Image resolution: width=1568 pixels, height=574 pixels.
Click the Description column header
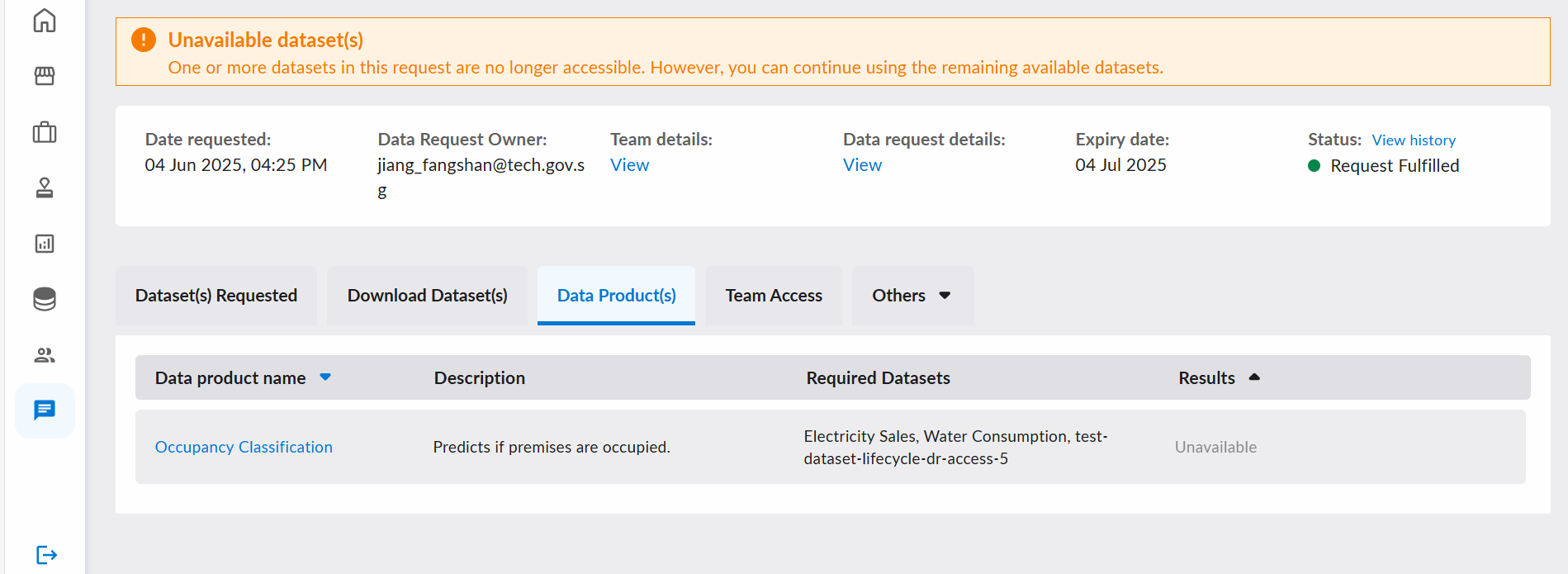pos(480,378)
